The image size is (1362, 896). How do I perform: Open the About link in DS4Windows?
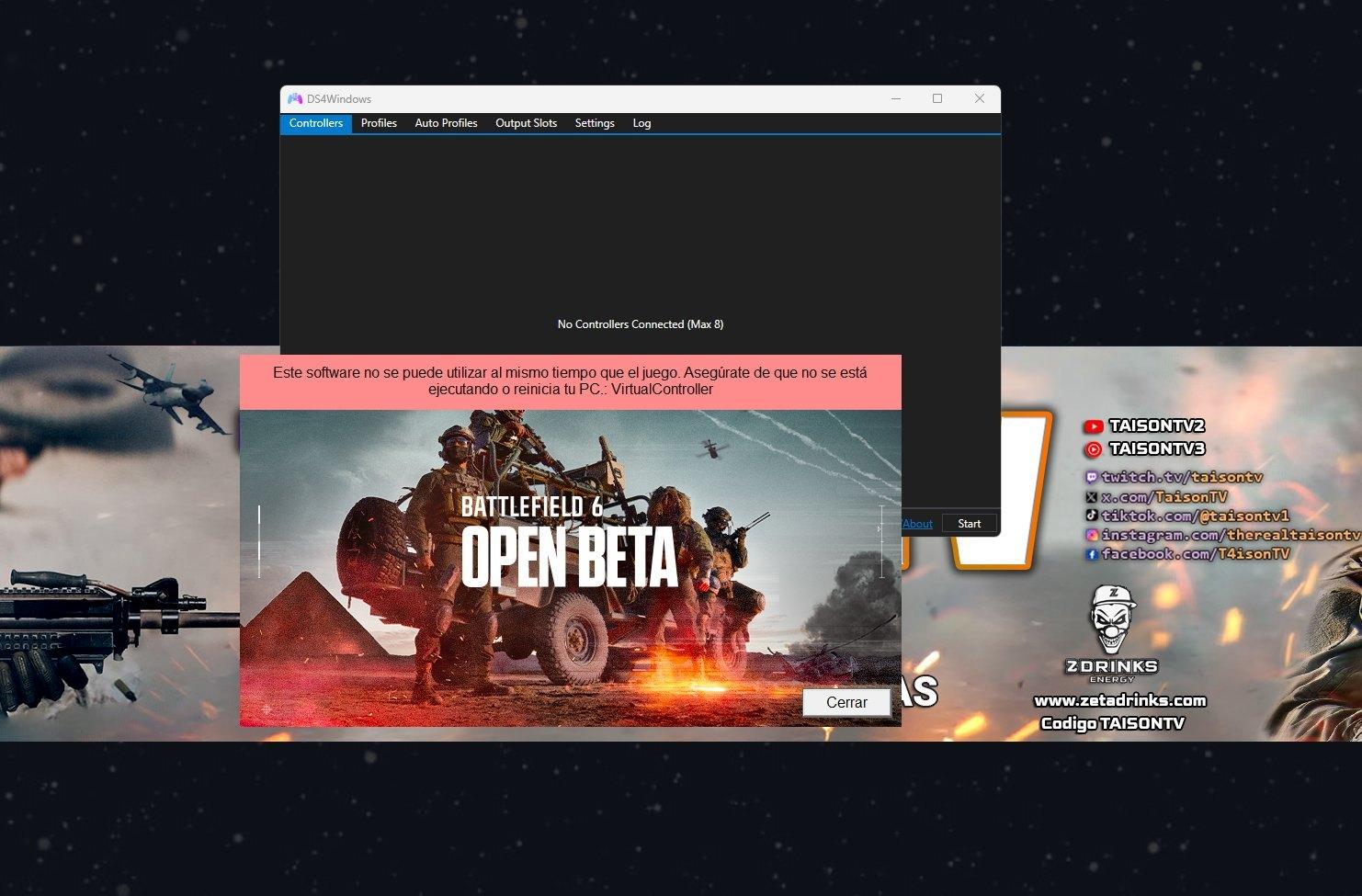(917, 524)
